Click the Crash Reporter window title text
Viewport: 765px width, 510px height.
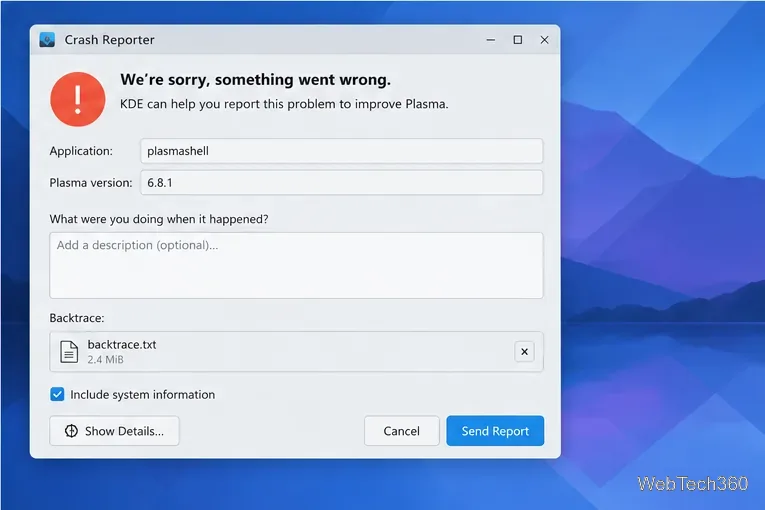click(109, 40)
